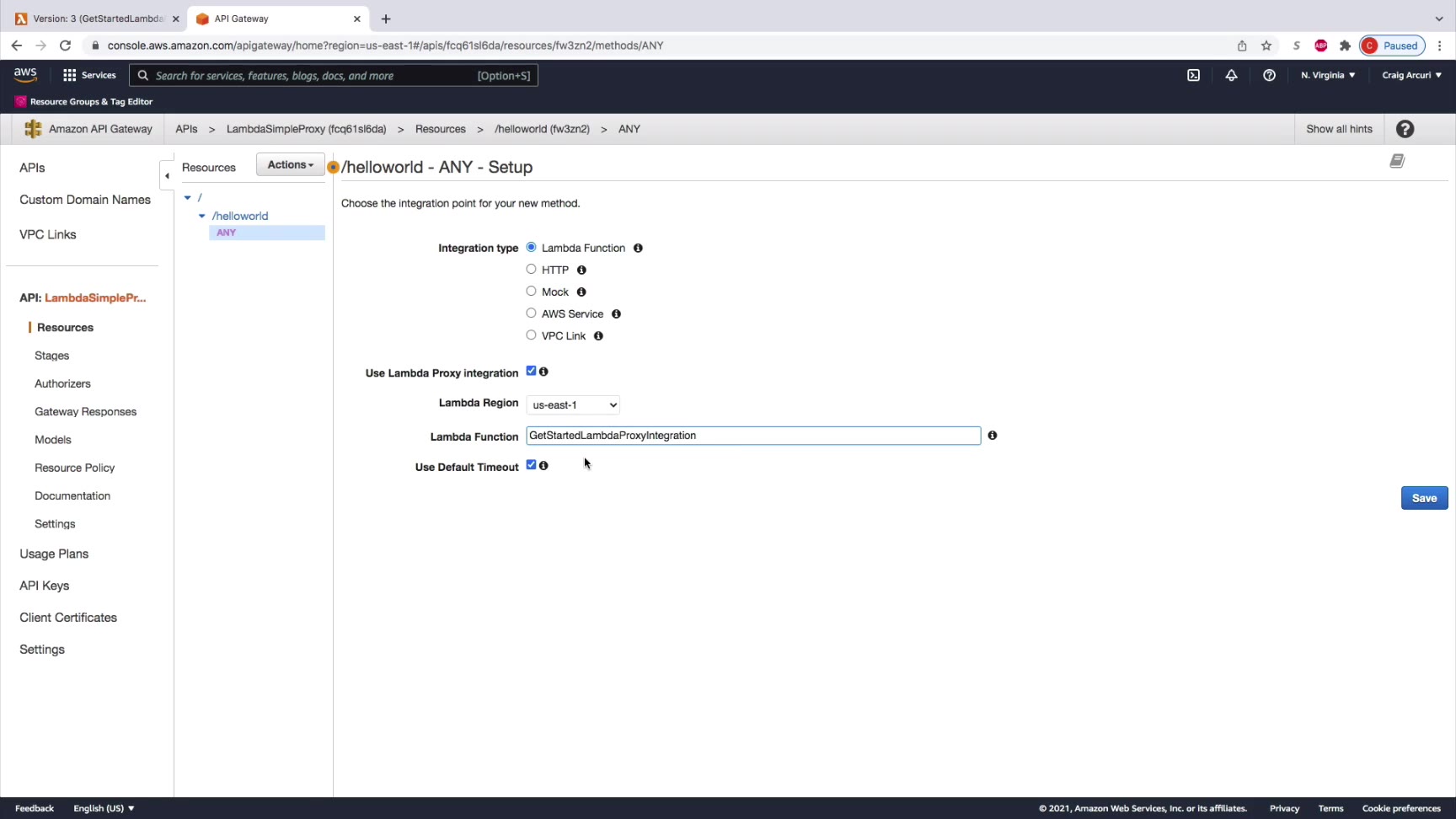
Task: Open the LambdaSimpleProxy breadcrumb link
Action: pos(306,129)
